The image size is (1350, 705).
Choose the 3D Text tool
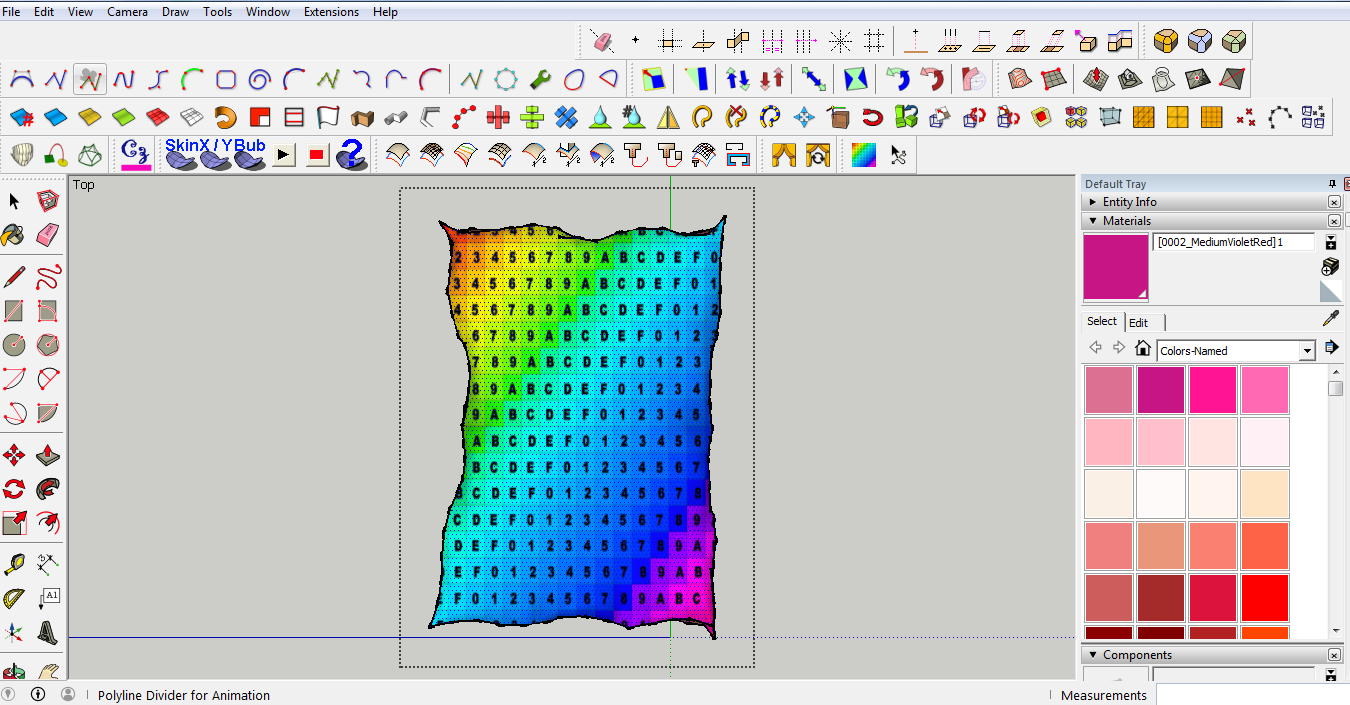point(47,633)
